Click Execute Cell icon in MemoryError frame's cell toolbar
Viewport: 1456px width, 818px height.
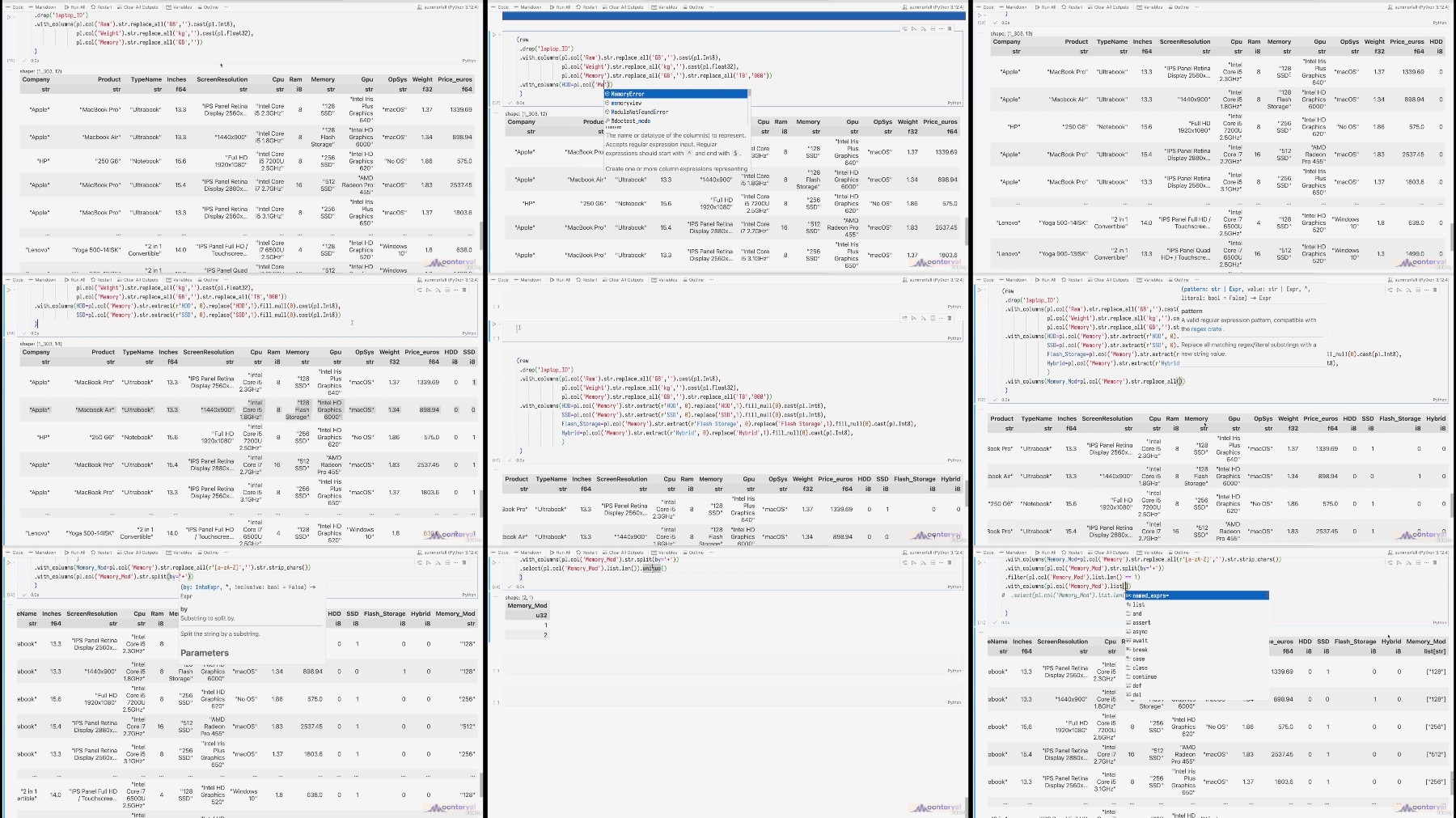(914, 29)
